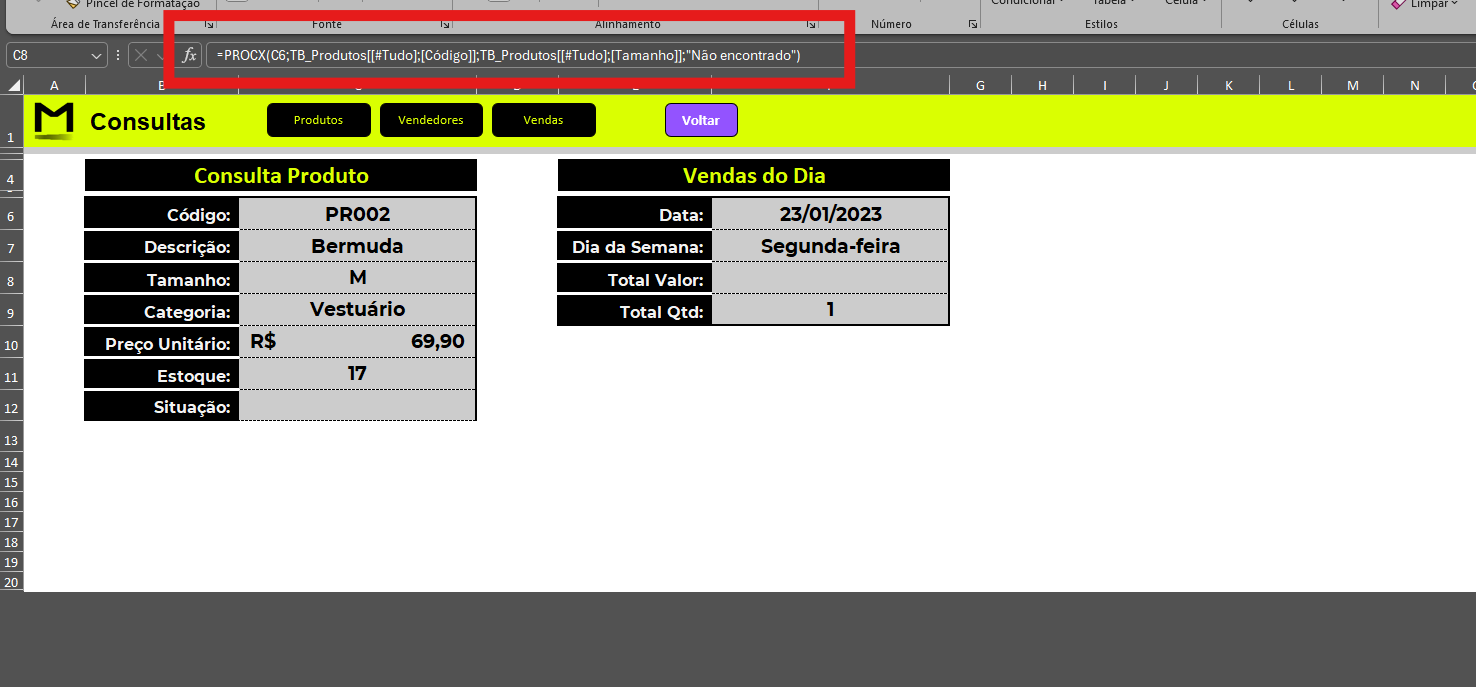Select column A header
Image resolution: width=1476 pixels, height=687 pixels.
[54, 86]
